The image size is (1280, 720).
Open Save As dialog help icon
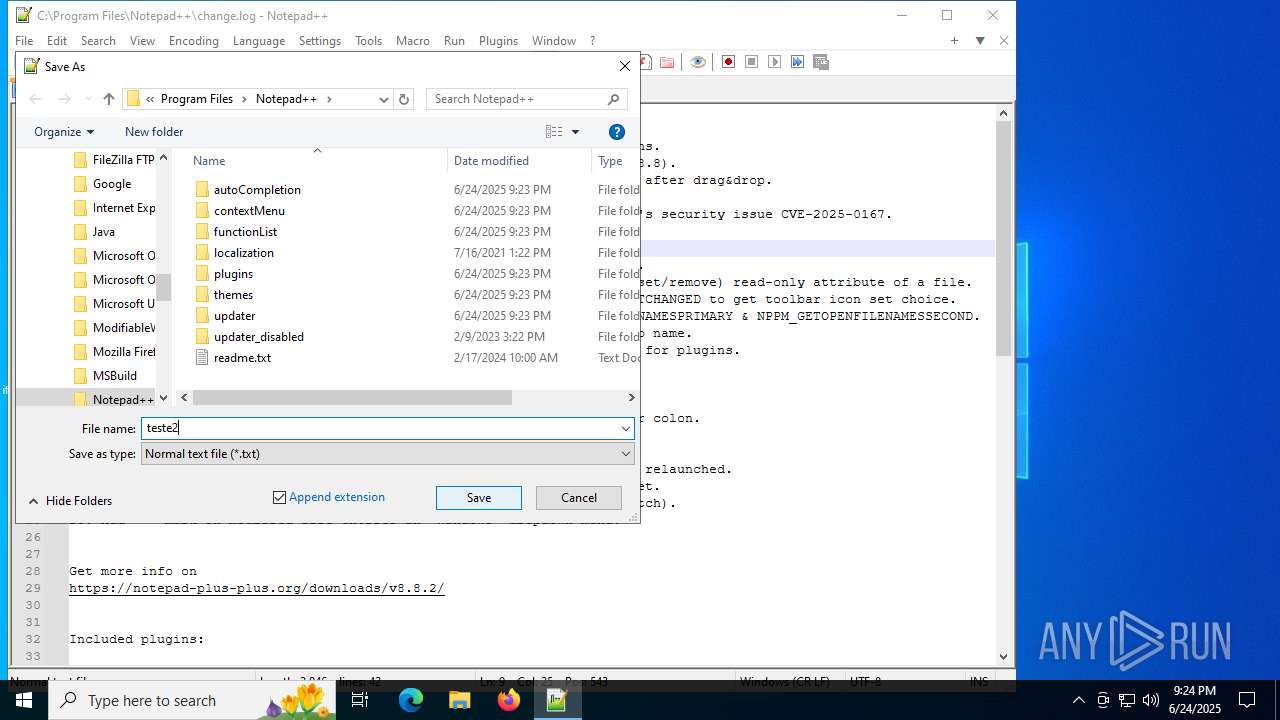coord(617,132)
